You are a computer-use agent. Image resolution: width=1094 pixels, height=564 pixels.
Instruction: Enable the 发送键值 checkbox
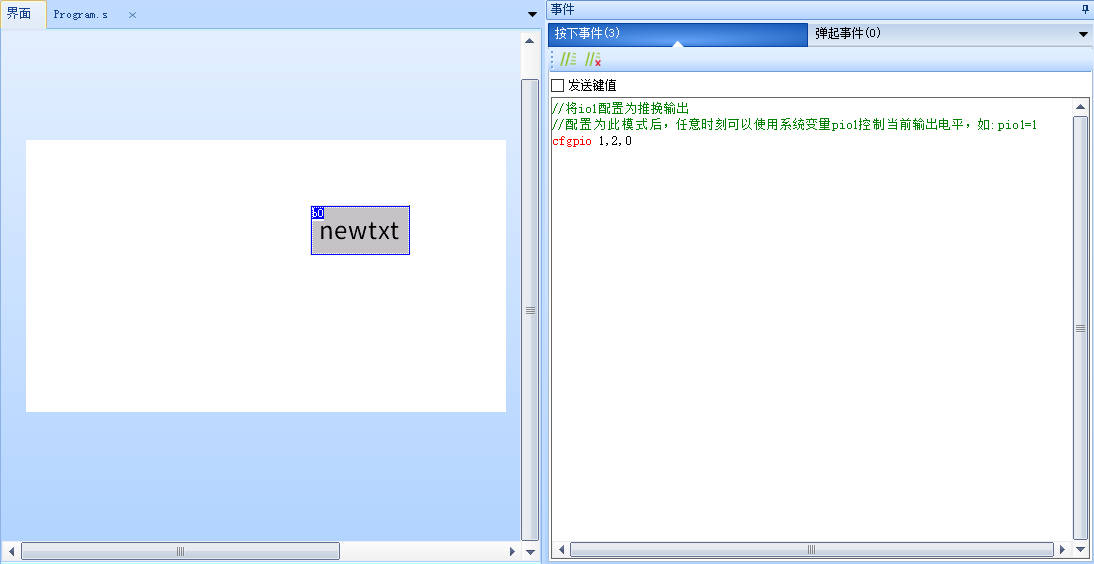pos(557,86)
